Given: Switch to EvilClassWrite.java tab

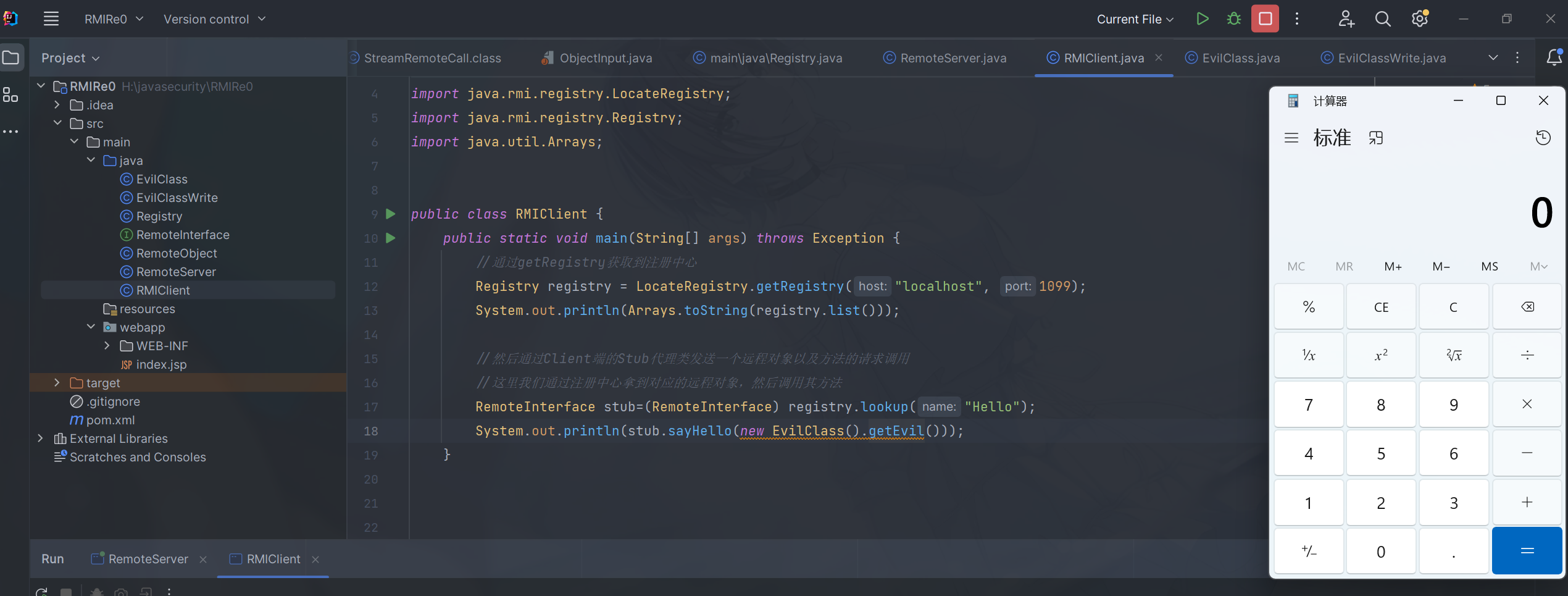Looking at the screenshot, I should (1383, 58).
